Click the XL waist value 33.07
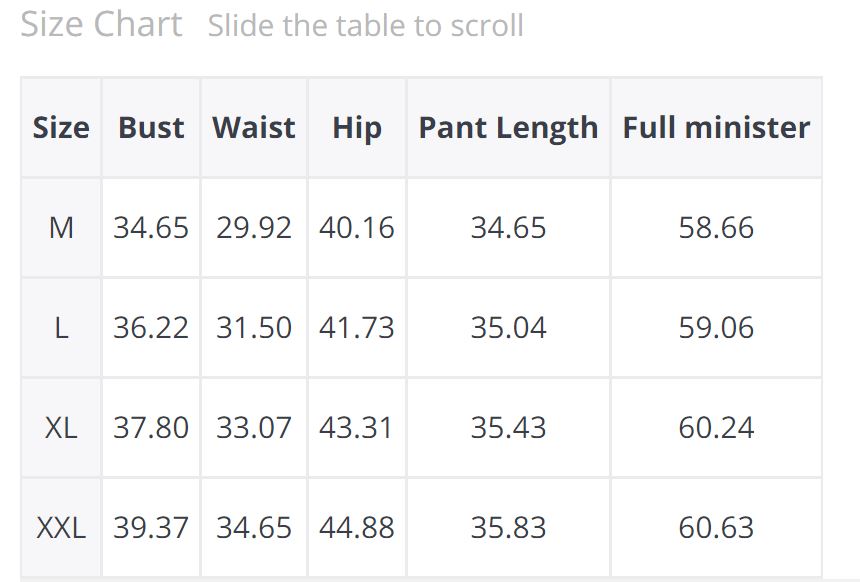The width and height of the screenshot is (860, 582). [254, 428]
